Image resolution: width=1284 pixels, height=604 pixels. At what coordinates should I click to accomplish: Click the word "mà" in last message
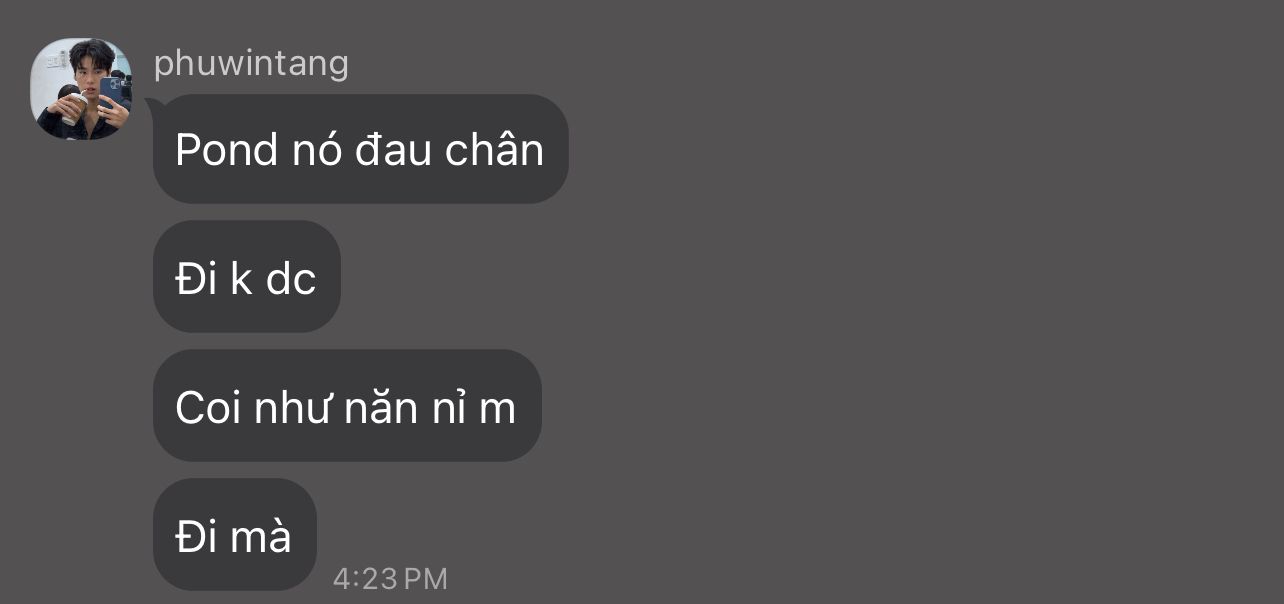tap(261, 537)
